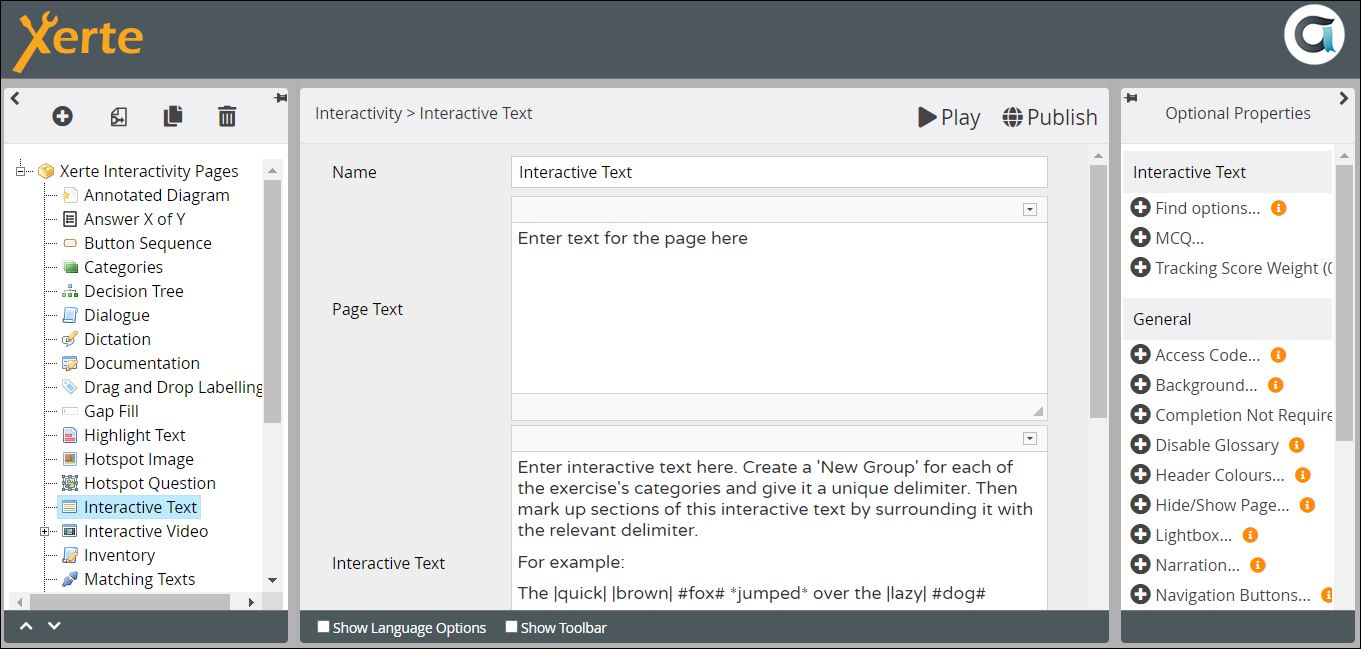Click the Play button
Screen dimensions: 1361x649
click(949, 117)
